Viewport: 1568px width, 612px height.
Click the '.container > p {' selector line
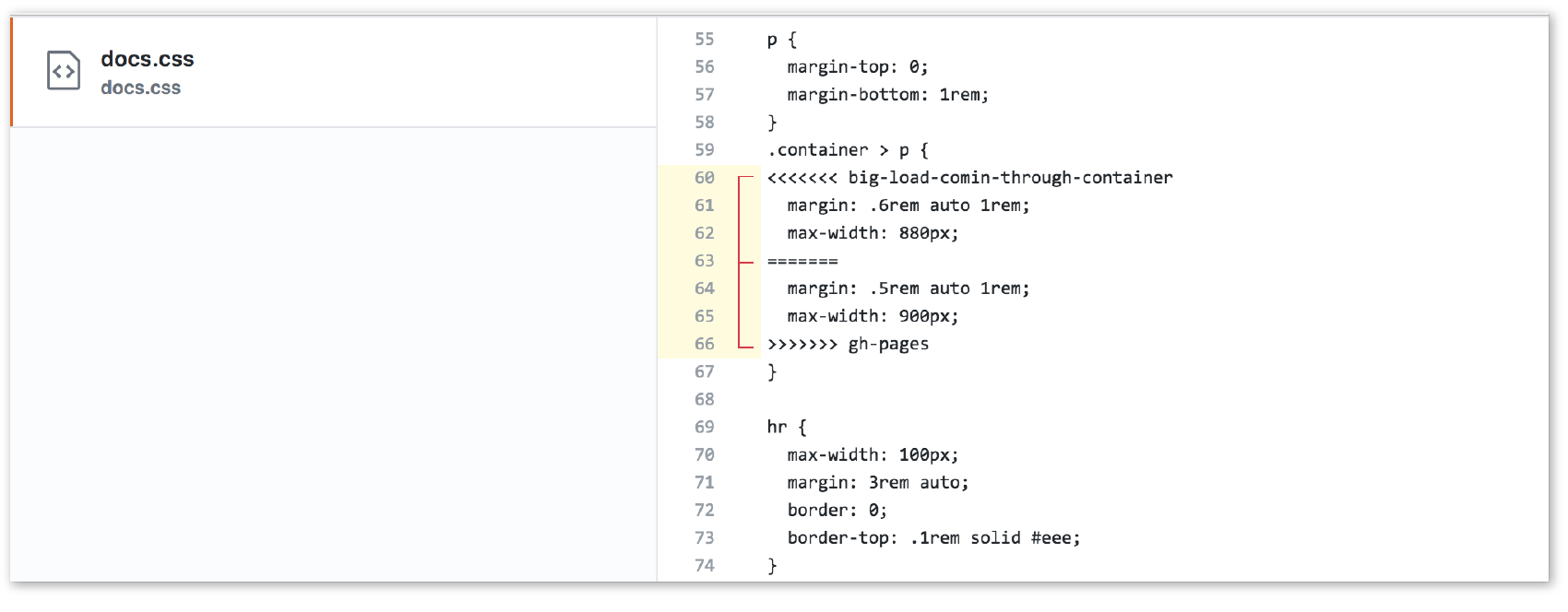click(848, 150)
